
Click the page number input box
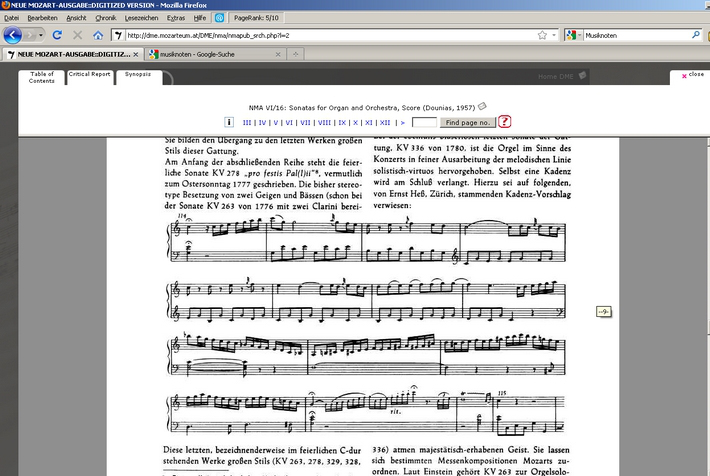[424, 122]
